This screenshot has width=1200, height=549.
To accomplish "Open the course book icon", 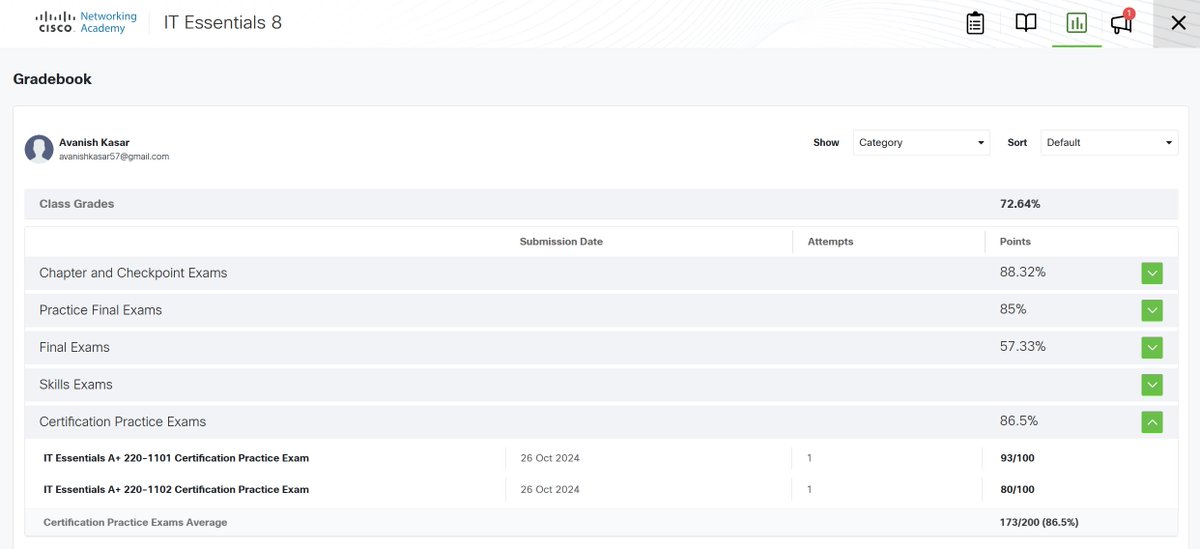I will [1026, 23].
